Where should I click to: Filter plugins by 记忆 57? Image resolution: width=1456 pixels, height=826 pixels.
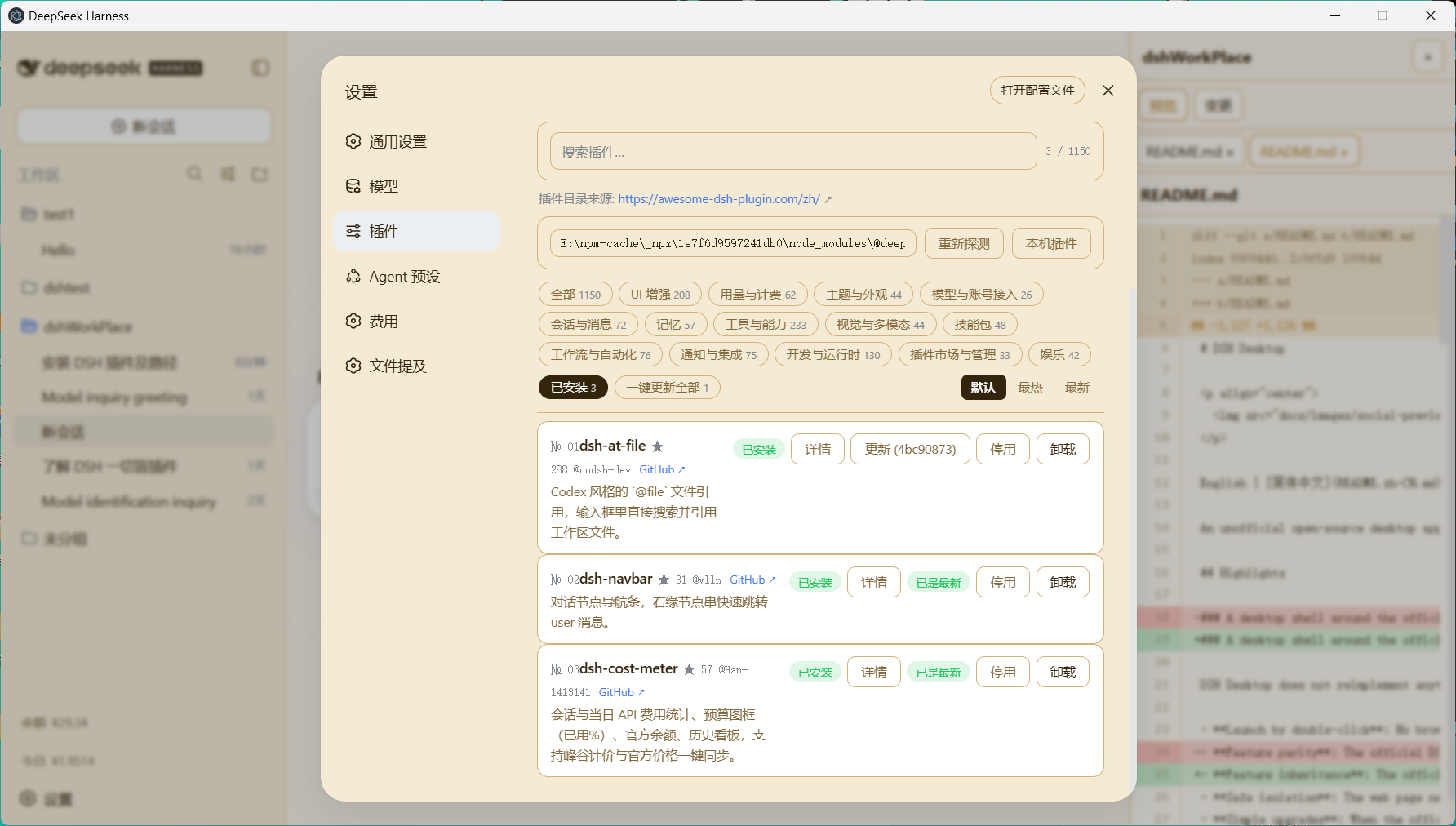pyautogui.click(x=676, y=325)
